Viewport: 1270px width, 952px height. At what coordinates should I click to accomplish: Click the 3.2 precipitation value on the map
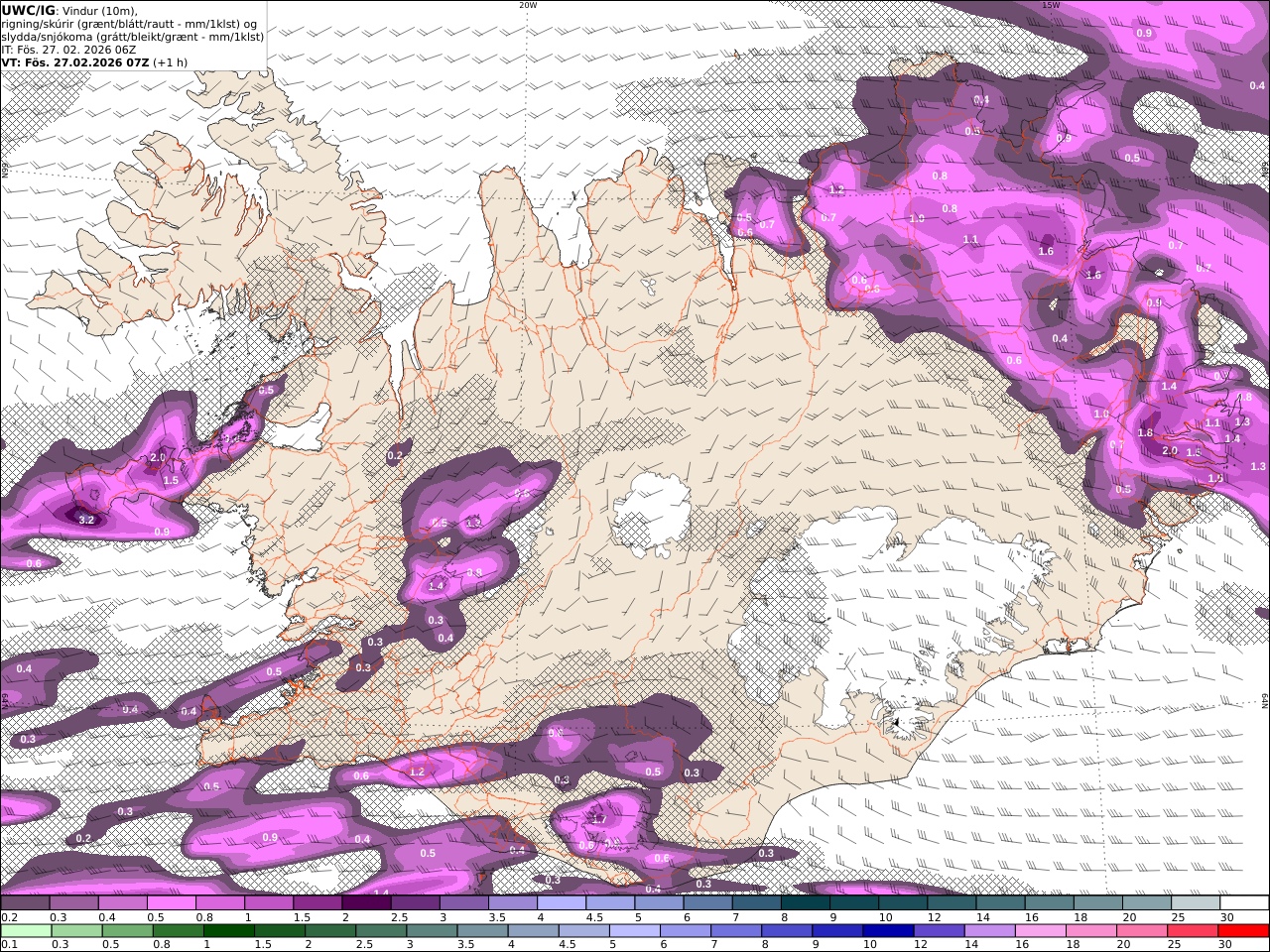(x=85, y=519)
